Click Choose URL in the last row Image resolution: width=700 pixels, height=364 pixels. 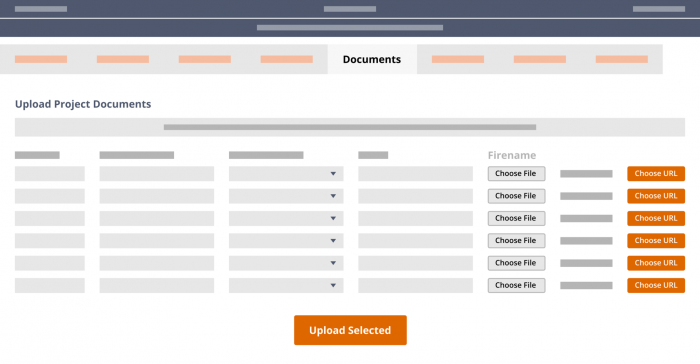tap(656, 285)
